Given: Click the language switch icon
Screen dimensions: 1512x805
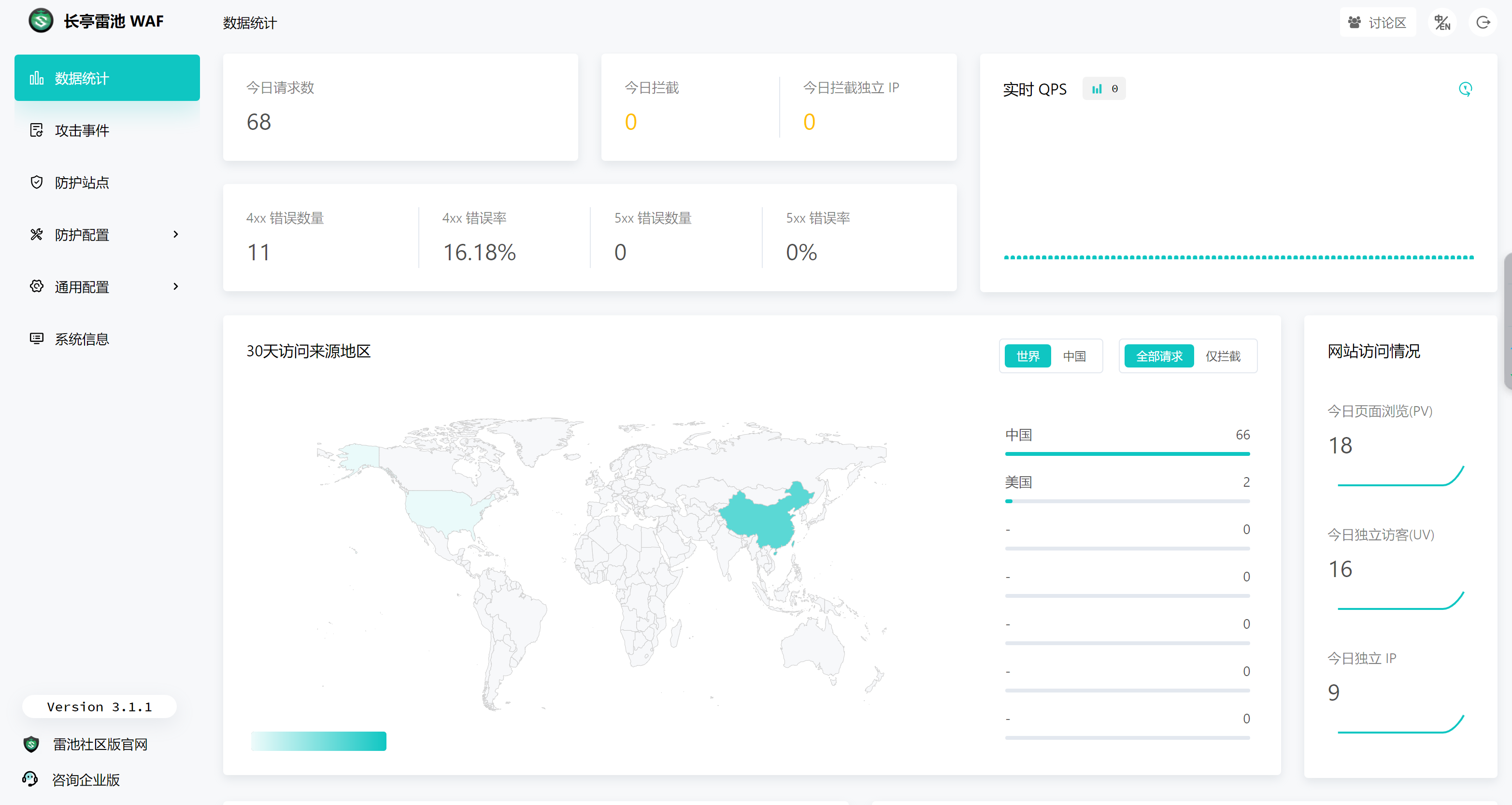Looking at the screenshot, I should pyautogui.click(x=1442, y=22).
